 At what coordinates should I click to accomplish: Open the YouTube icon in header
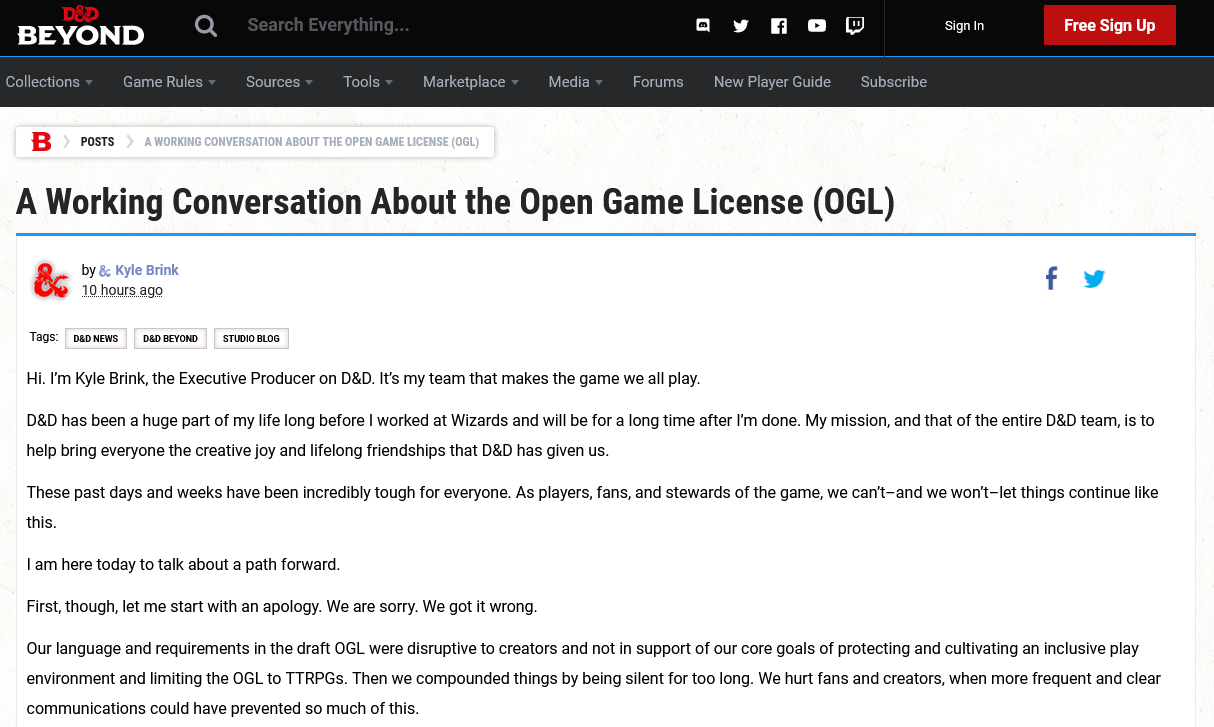[x=817, y=26]
